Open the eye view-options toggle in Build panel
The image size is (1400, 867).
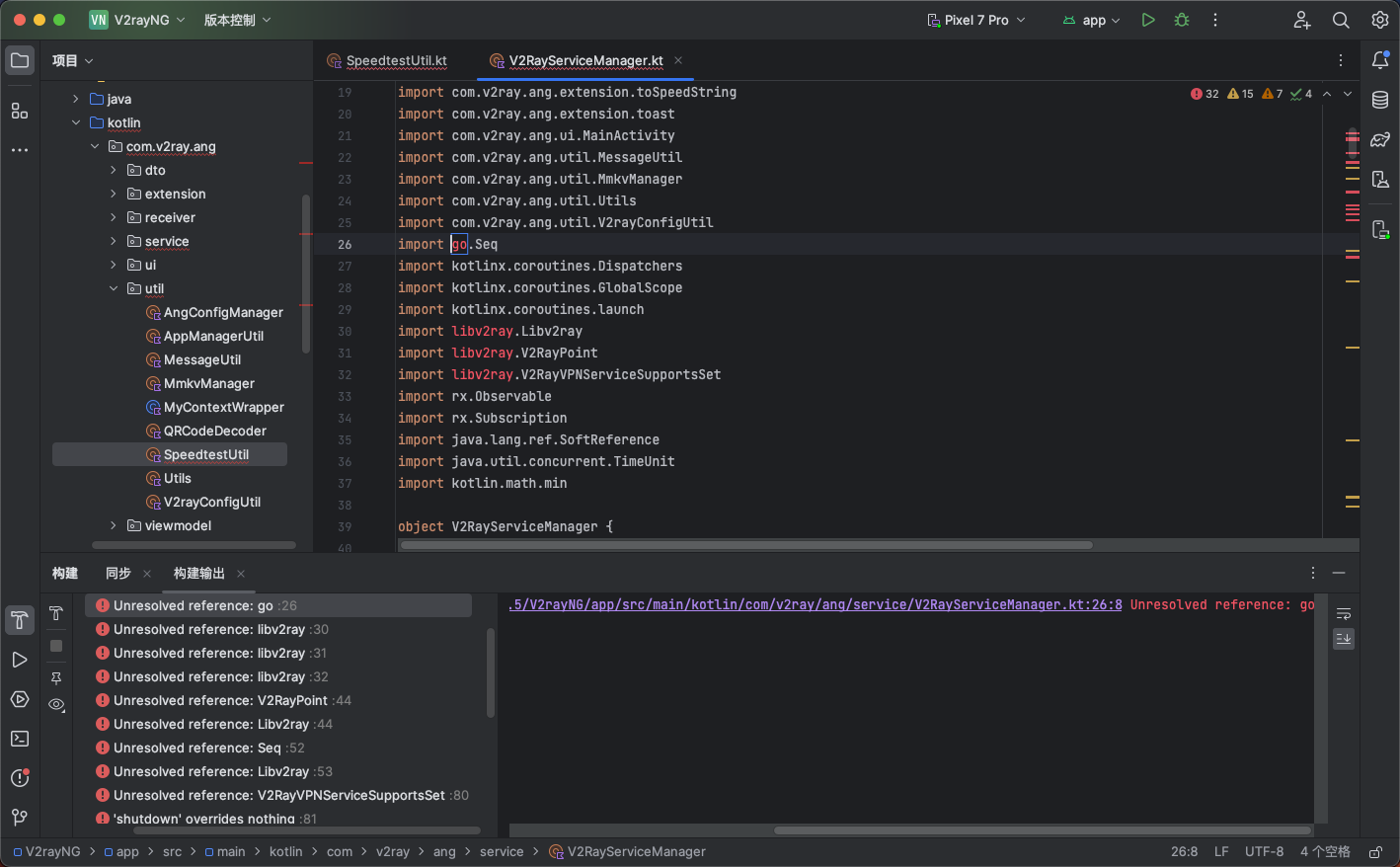pos(56,704)
